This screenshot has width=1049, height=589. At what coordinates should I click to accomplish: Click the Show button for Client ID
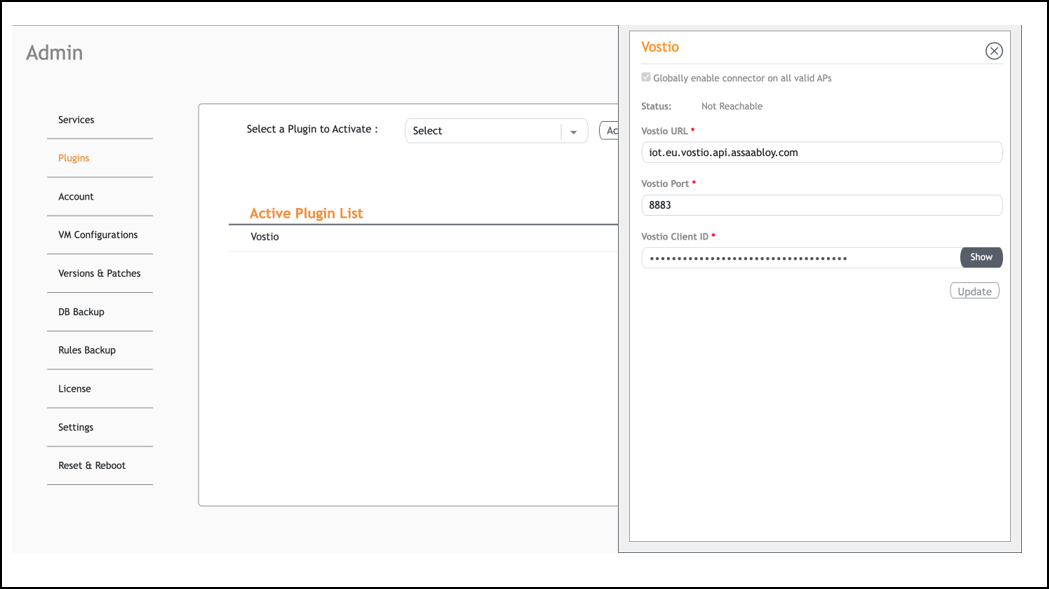(981, 257)
